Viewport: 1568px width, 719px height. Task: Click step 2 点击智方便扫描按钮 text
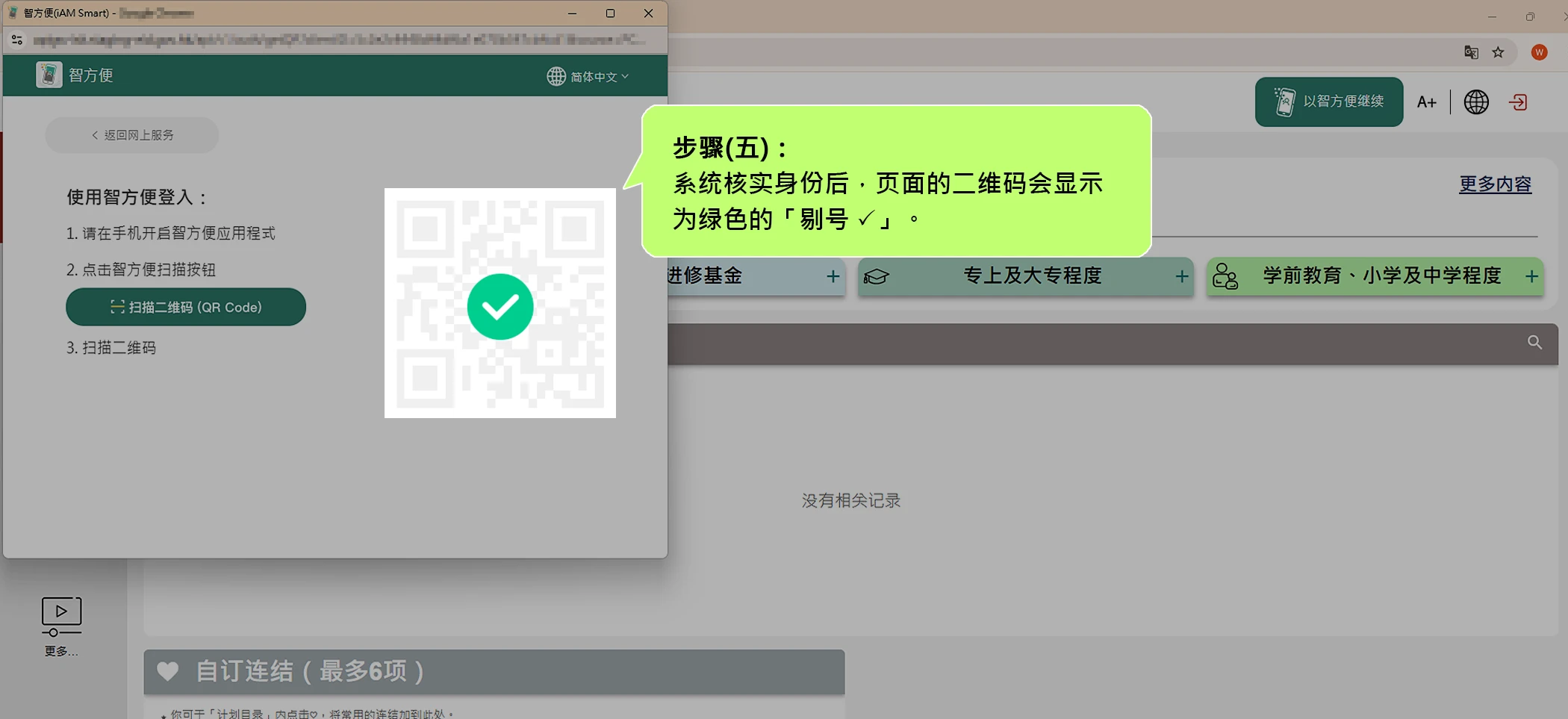141,270
